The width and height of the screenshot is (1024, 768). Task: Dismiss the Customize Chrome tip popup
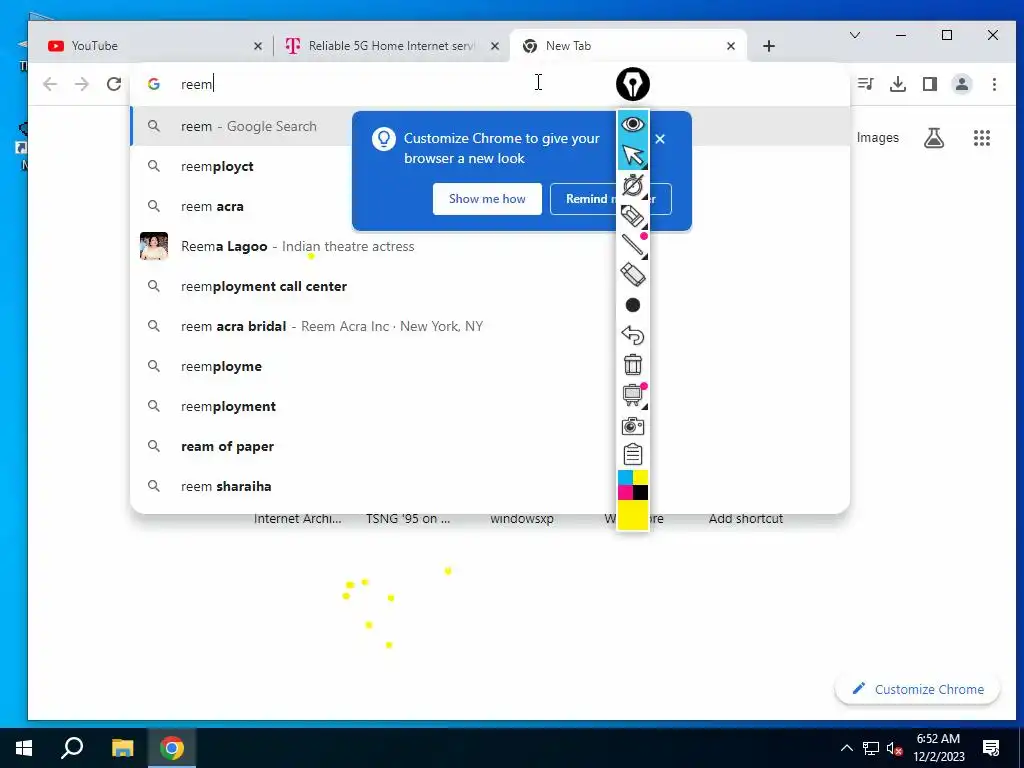coord(660,138)
